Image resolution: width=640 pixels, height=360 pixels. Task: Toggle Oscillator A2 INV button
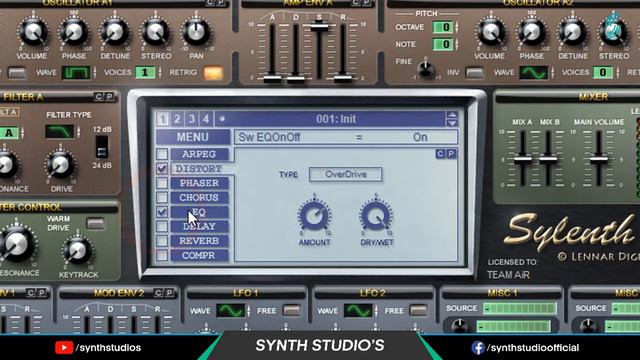coord(474,73)
